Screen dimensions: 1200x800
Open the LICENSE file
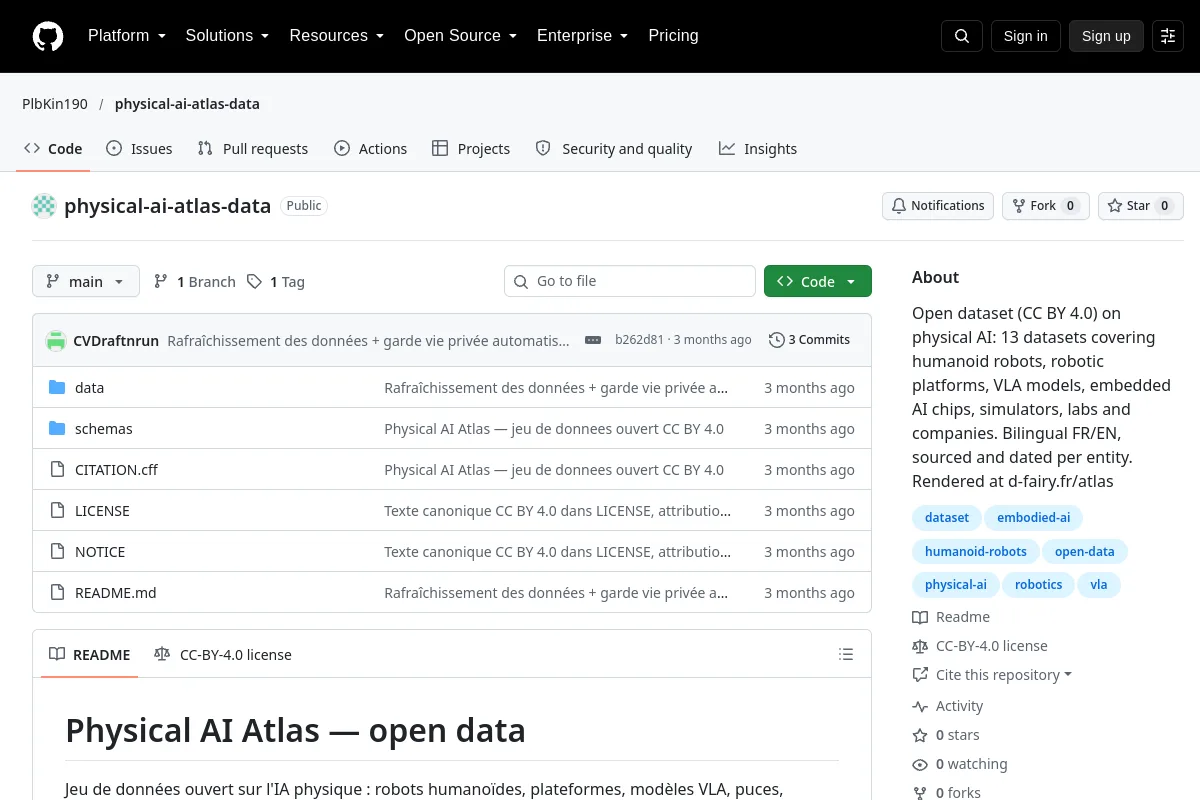tap(102, 511)
